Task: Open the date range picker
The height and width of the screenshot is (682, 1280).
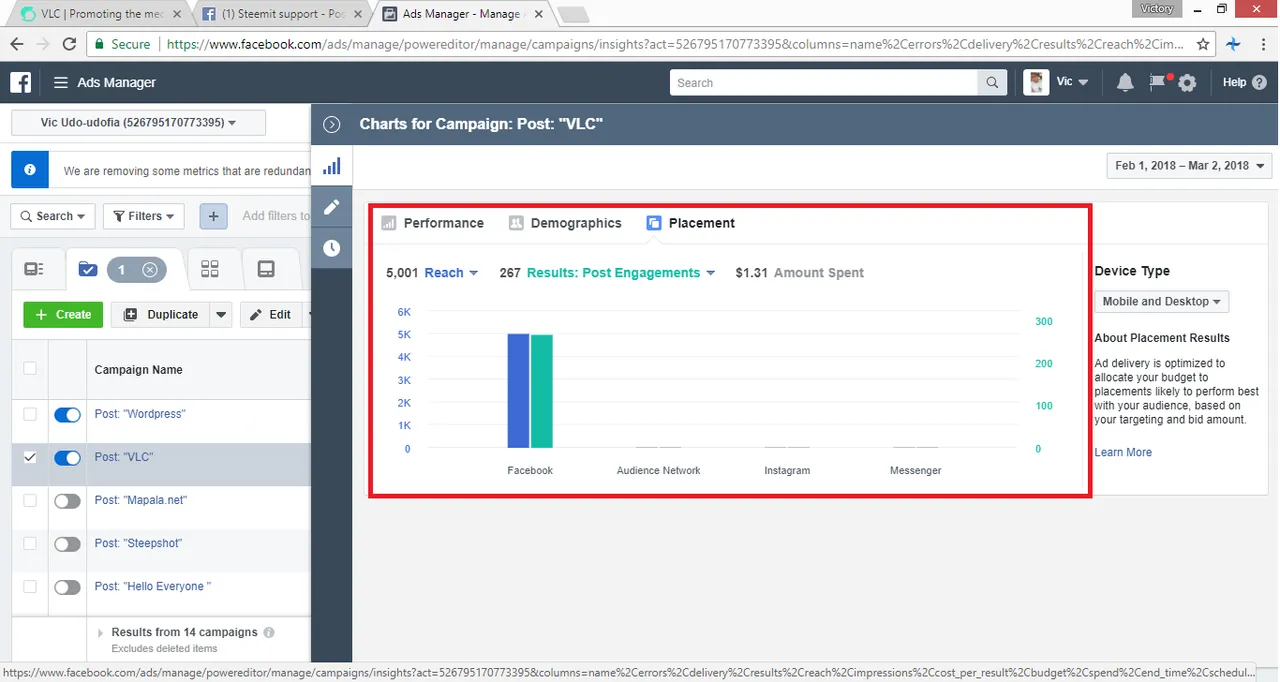Action: (x=1189, y=166)
